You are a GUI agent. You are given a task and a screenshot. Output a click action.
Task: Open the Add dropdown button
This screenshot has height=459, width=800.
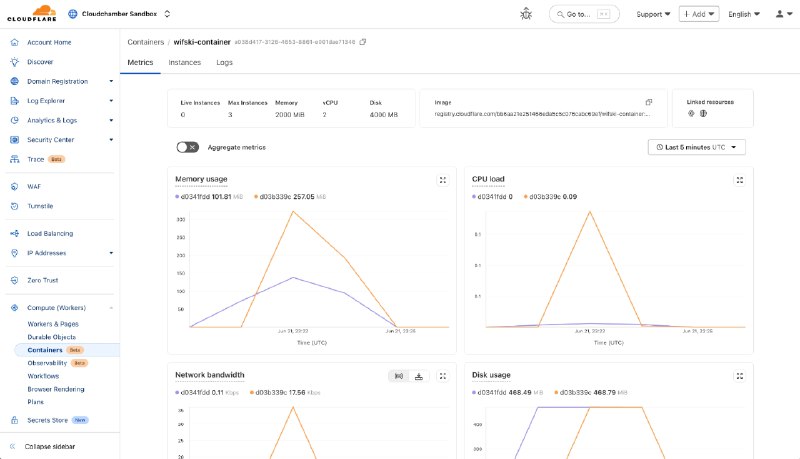[698, 14]
